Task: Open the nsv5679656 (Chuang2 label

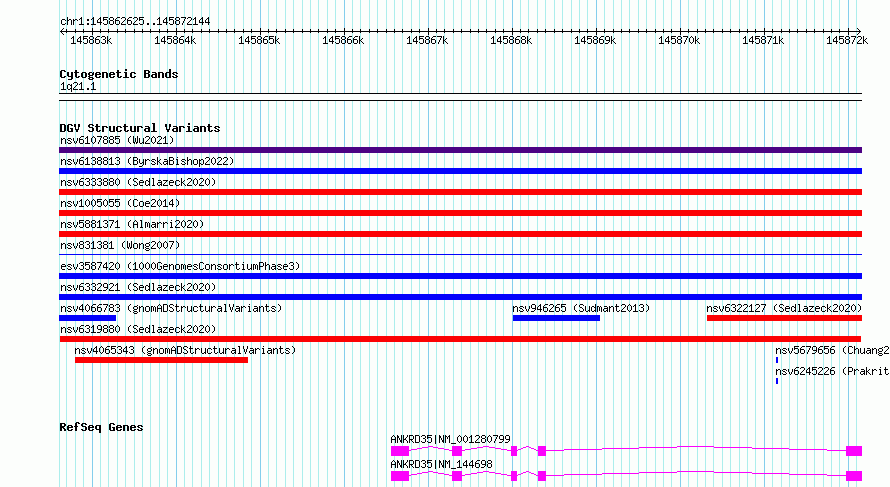Action: [x=832, y=350]
